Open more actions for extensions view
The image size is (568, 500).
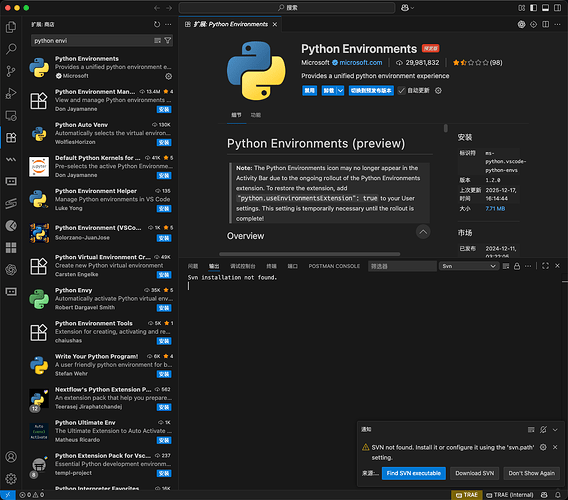pos(168,24)
